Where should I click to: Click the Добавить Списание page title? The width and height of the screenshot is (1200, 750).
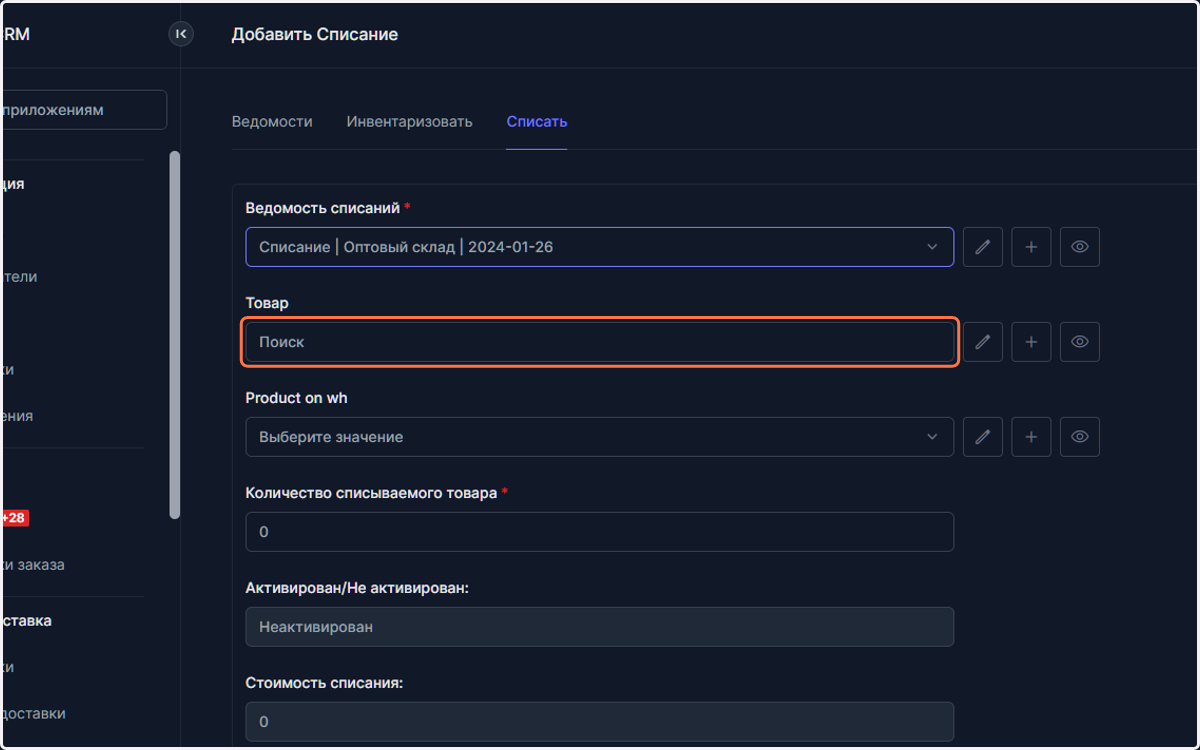tap(315, 34)
